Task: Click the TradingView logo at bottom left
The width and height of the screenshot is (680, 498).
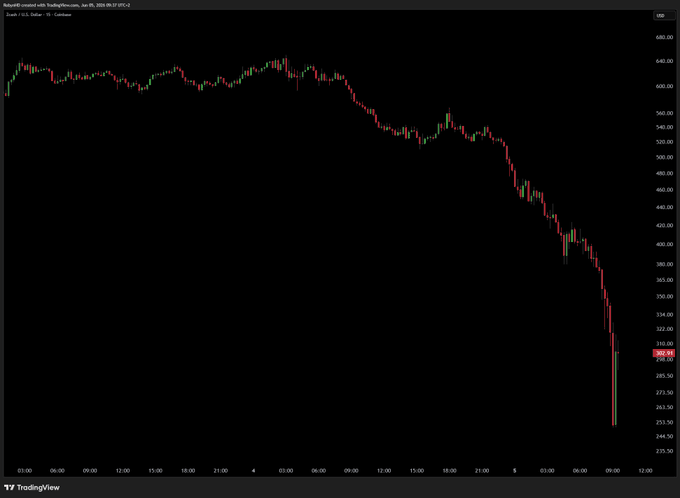Action: point(32,488)
